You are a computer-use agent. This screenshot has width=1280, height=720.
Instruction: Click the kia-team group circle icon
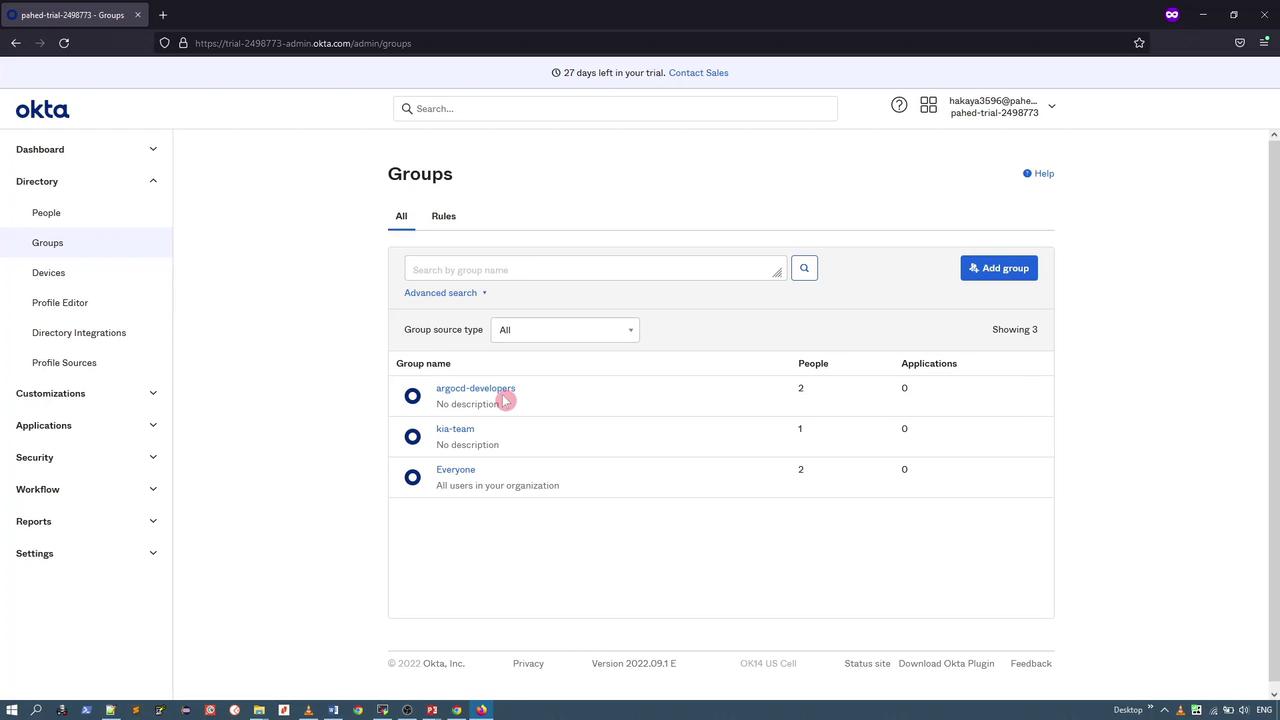pyautogui.click(x=412, y=437)
